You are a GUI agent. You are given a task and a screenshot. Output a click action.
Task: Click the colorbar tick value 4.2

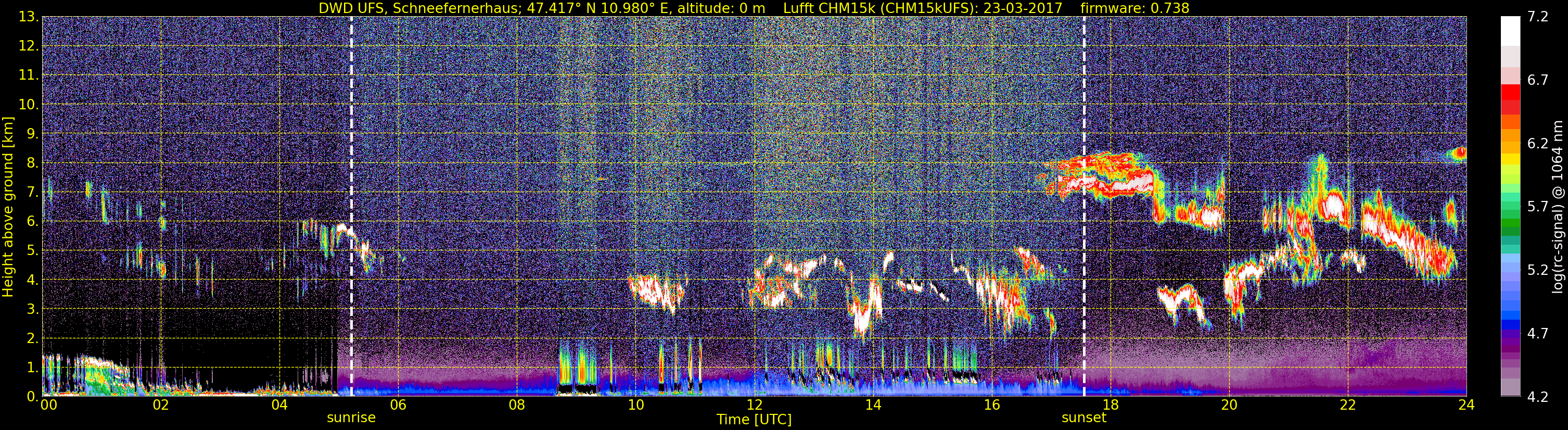pyautogui.click(x=1538, y=397)
